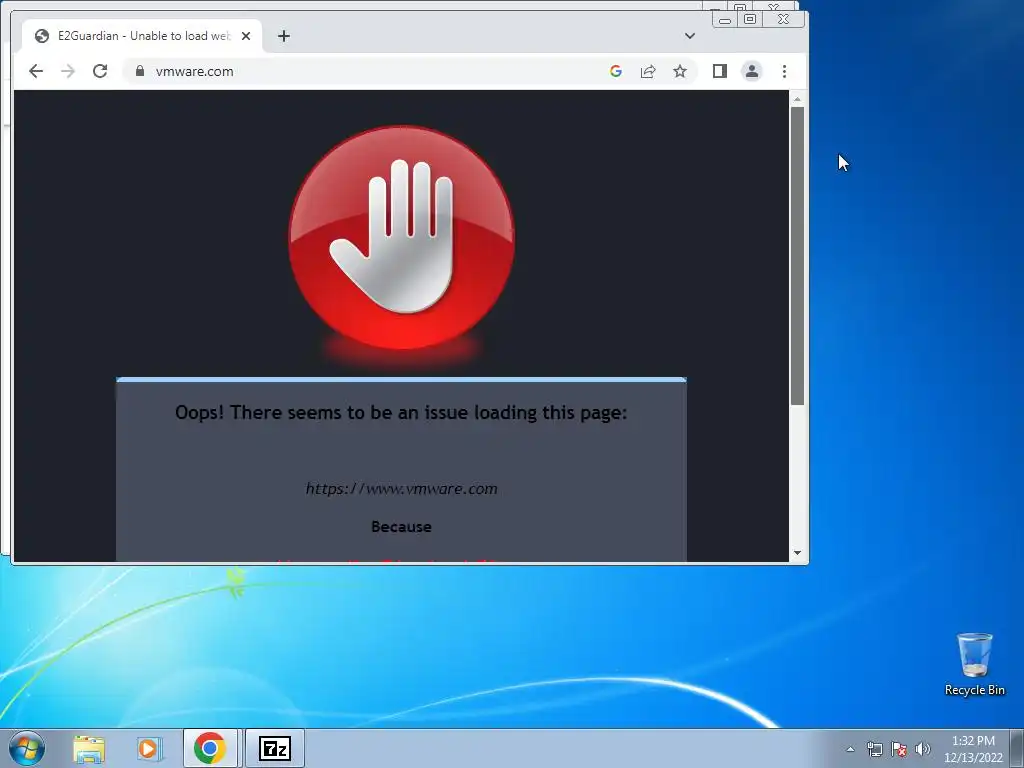This screenshot has height=768, width=1024.
Task: Minimize the Chrome window
Action: [x=724, y=20]
